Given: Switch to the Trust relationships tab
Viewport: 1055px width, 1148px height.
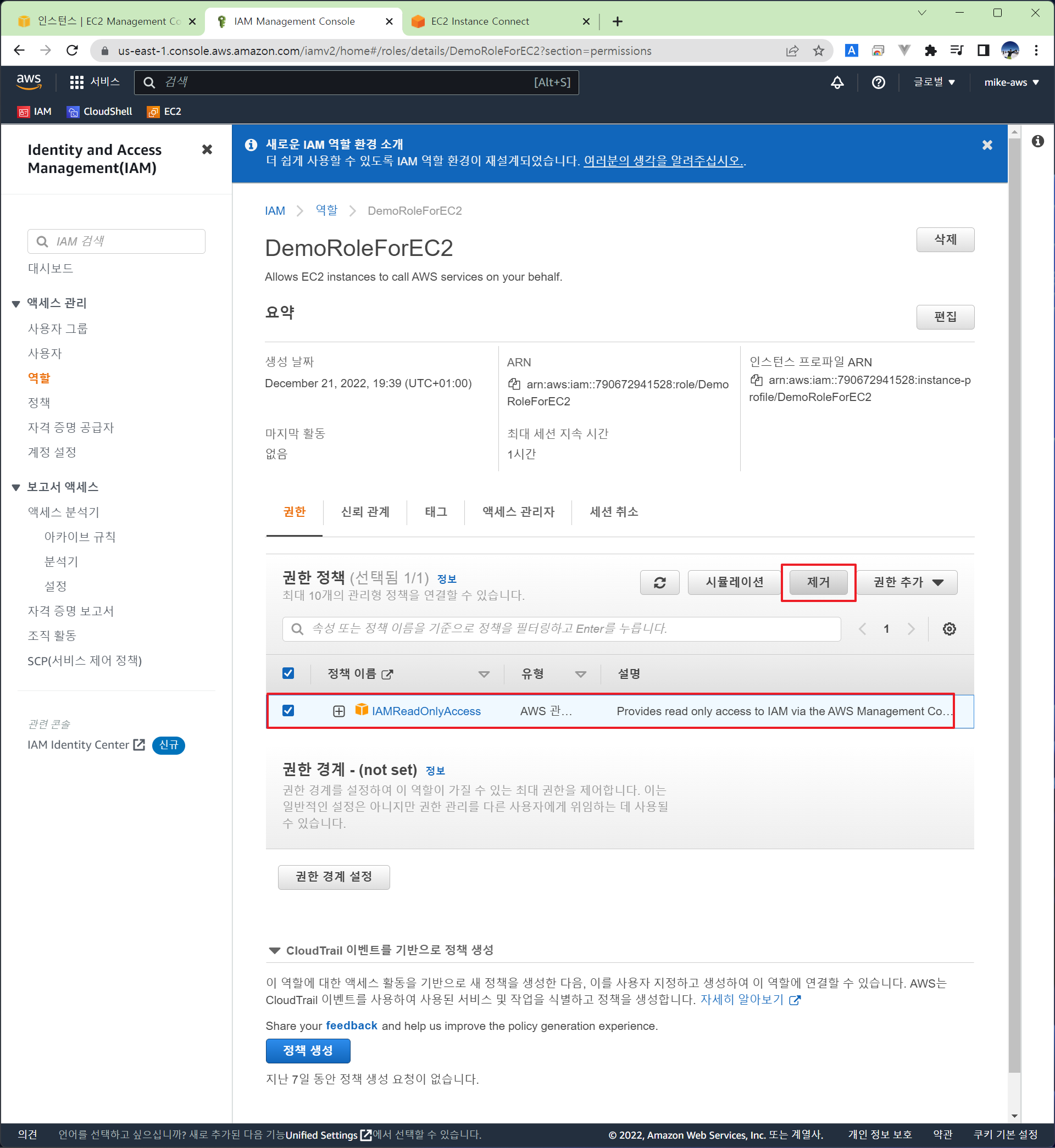Looking at the screenshot, I should (365, 512).
